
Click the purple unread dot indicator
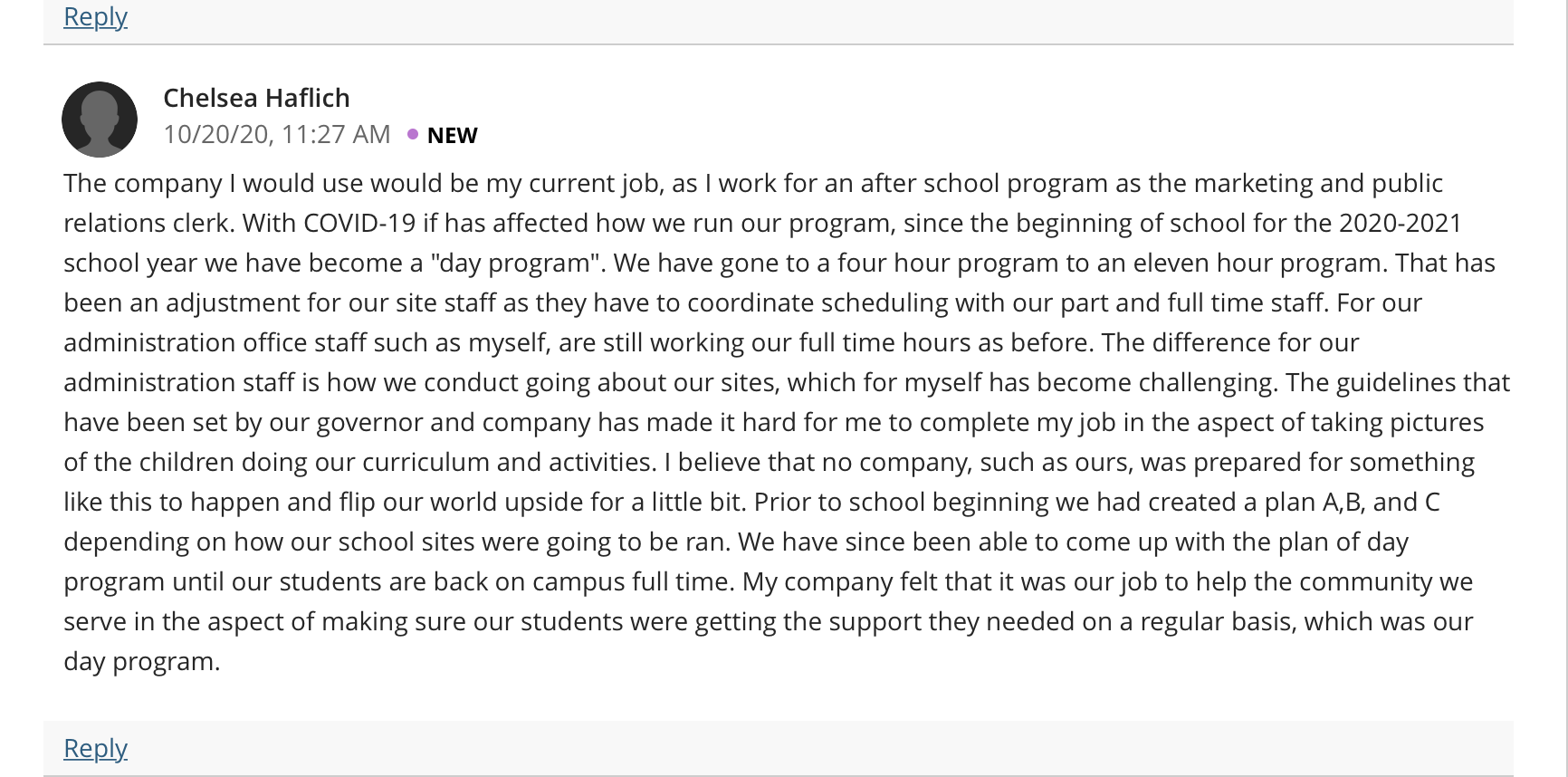click(413, 134)
